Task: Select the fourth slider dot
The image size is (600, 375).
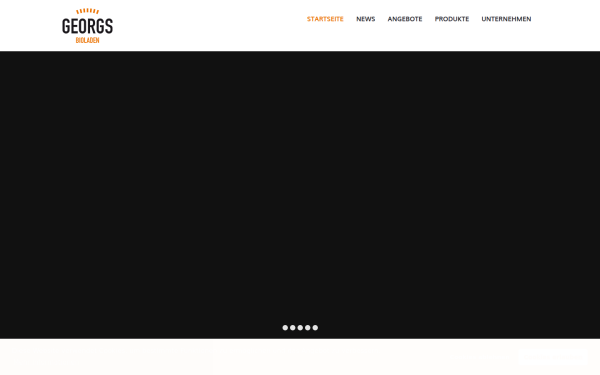Action: pos(308,328)
